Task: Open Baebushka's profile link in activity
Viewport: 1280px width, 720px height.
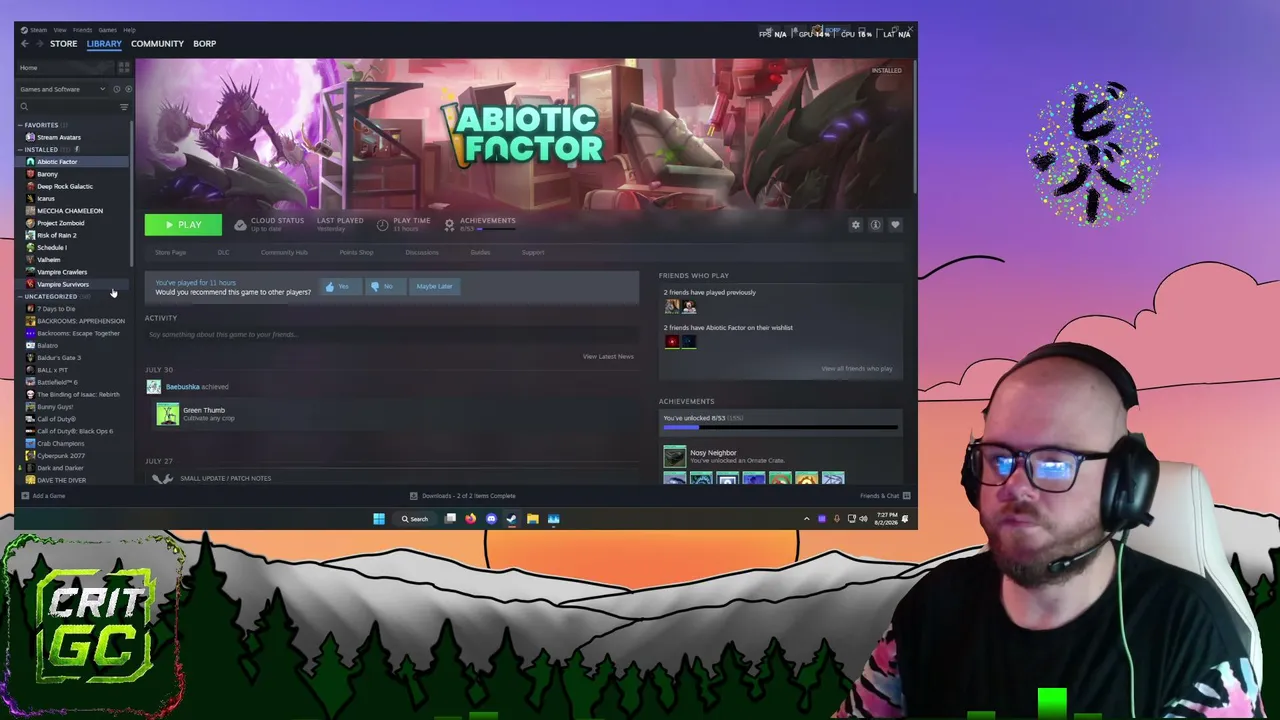Action: 182,387
